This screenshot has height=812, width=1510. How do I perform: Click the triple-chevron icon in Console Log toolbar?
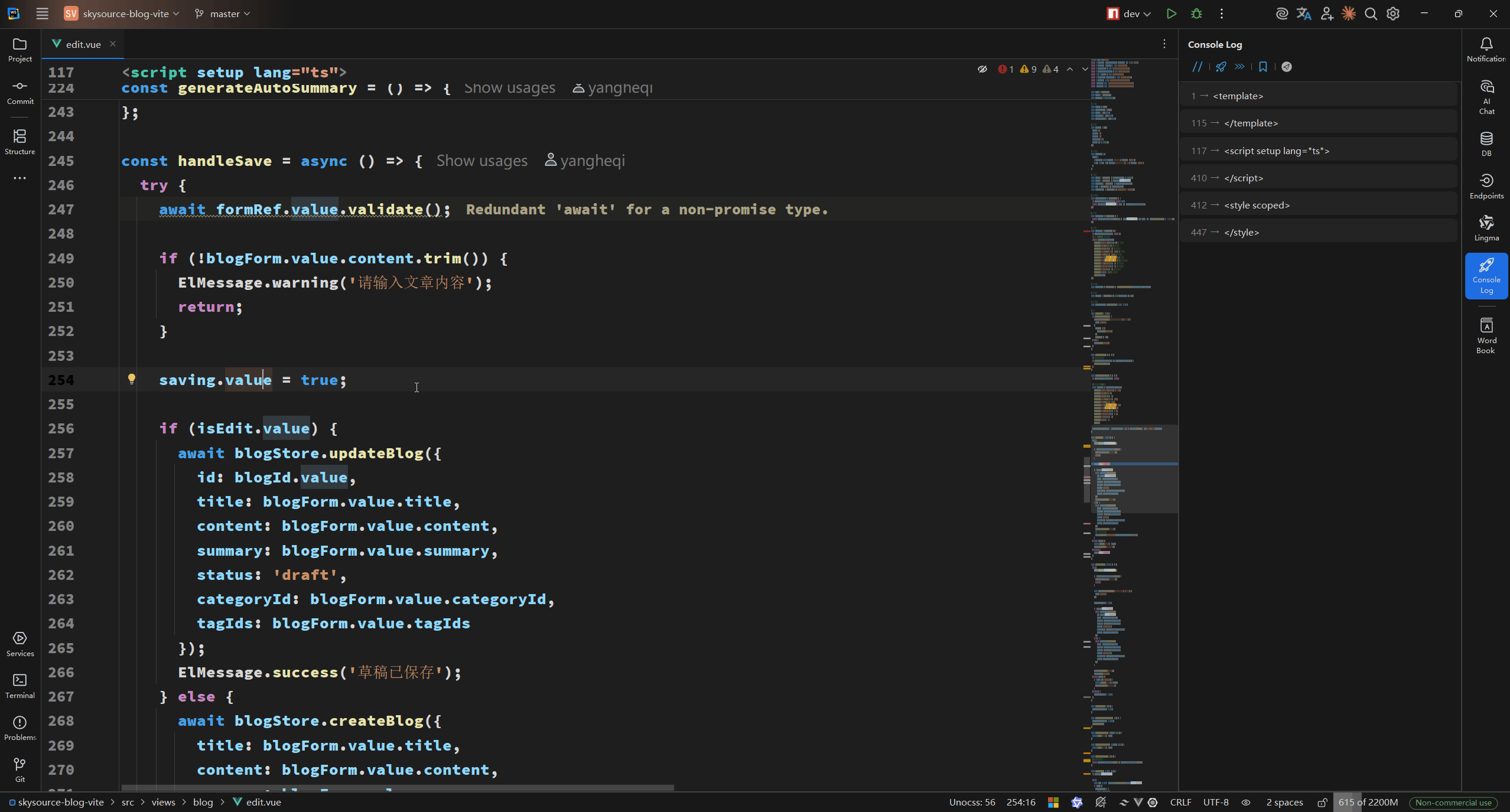1239,67
